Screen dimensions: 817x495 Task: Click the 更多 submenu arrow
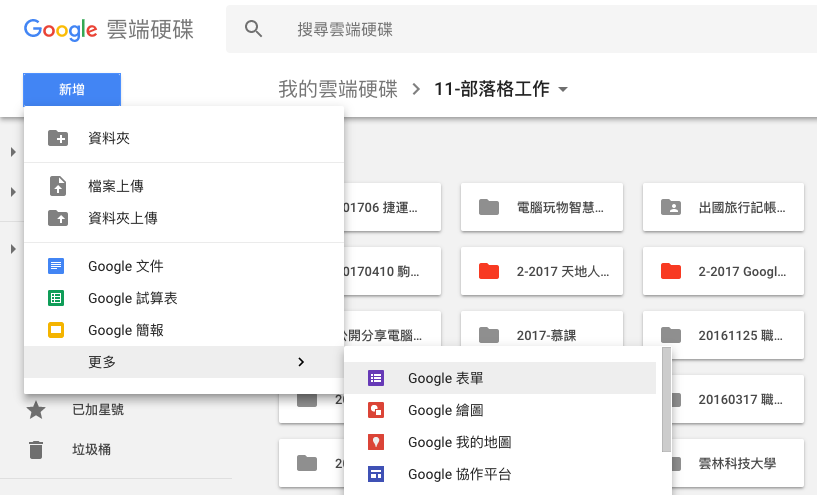point(301,362)
